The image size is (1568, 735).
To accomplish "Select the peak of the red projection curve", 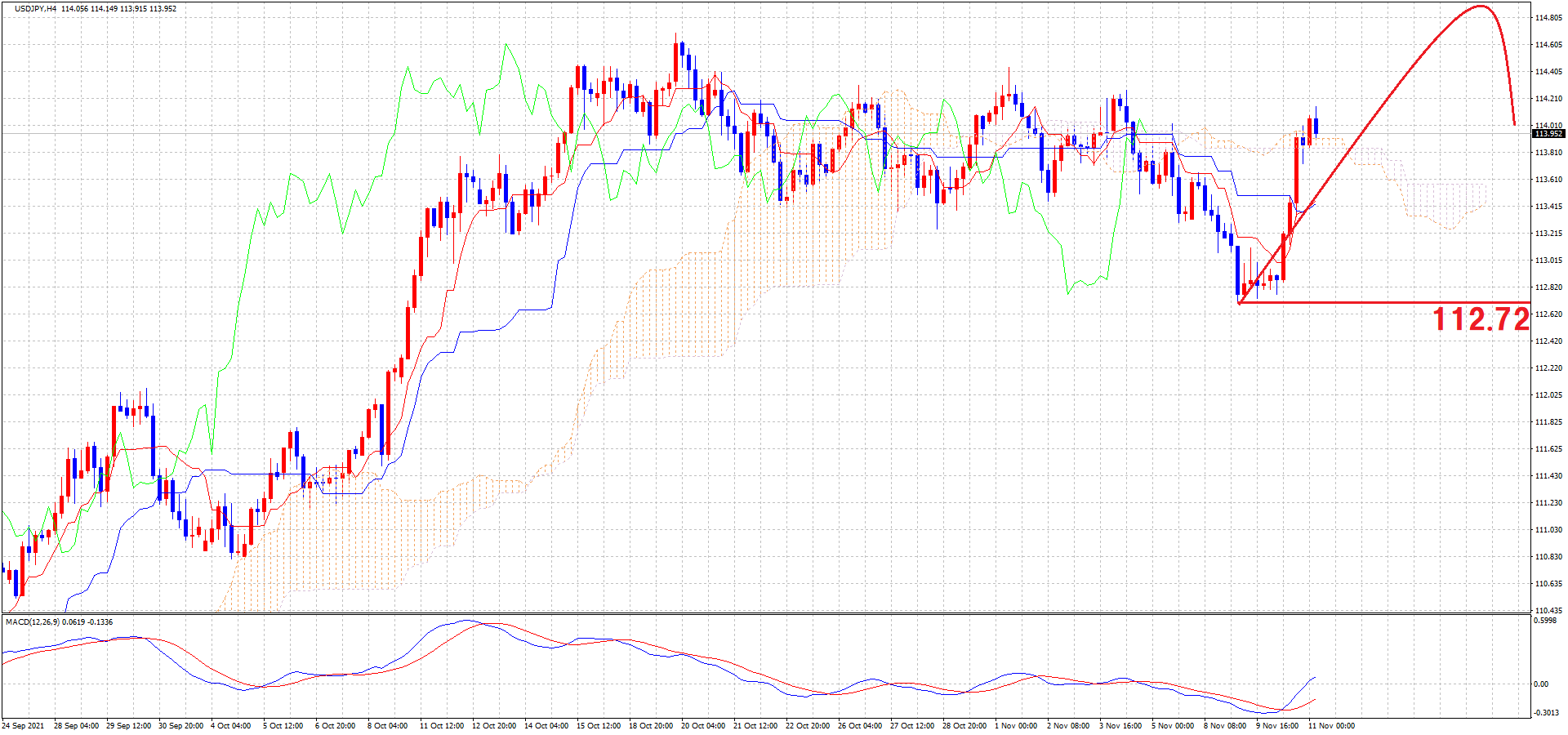I will 1481,7.
